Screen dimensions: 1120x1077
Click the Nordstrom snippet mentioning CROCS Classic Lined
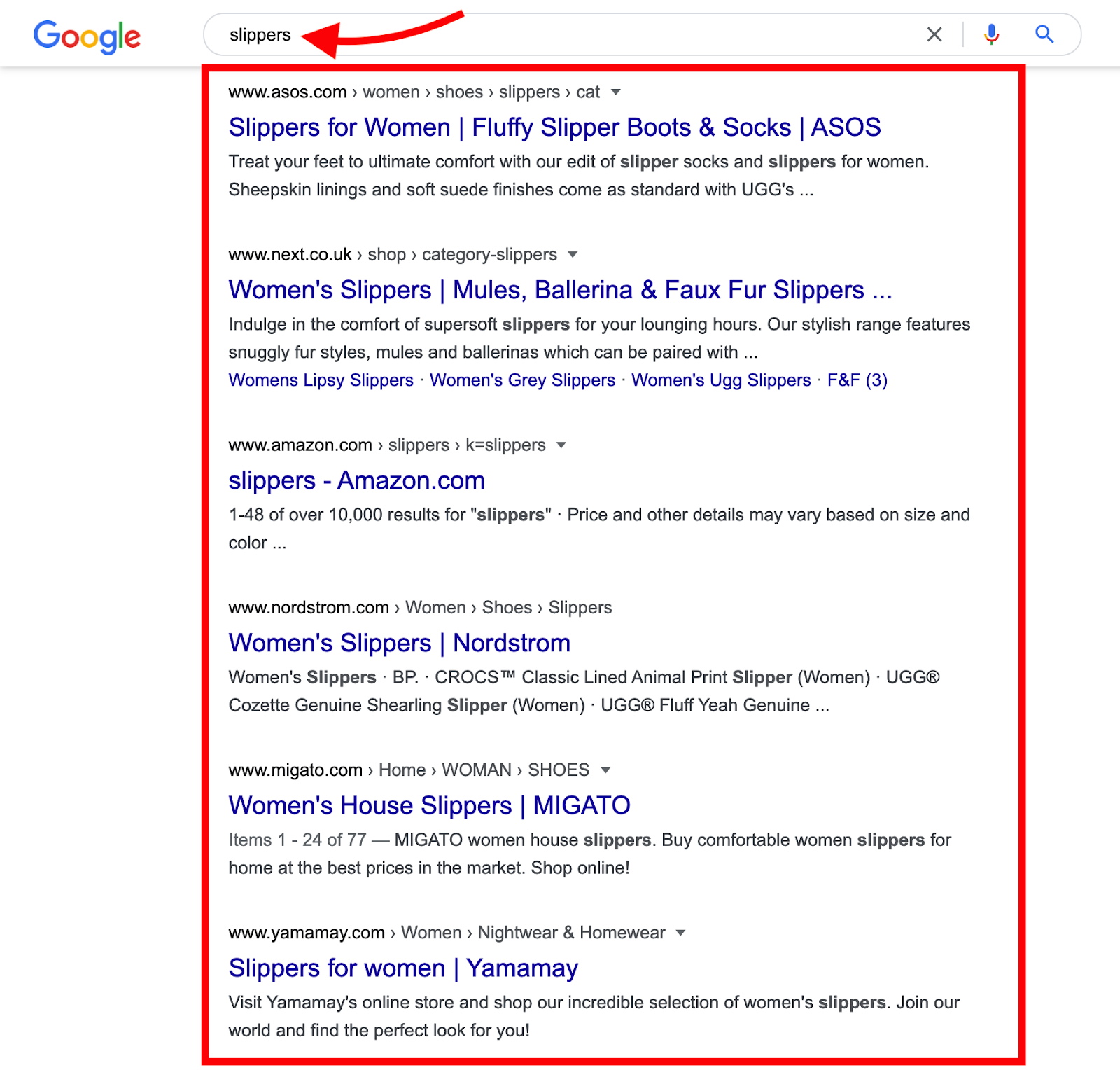coord(584,691)
